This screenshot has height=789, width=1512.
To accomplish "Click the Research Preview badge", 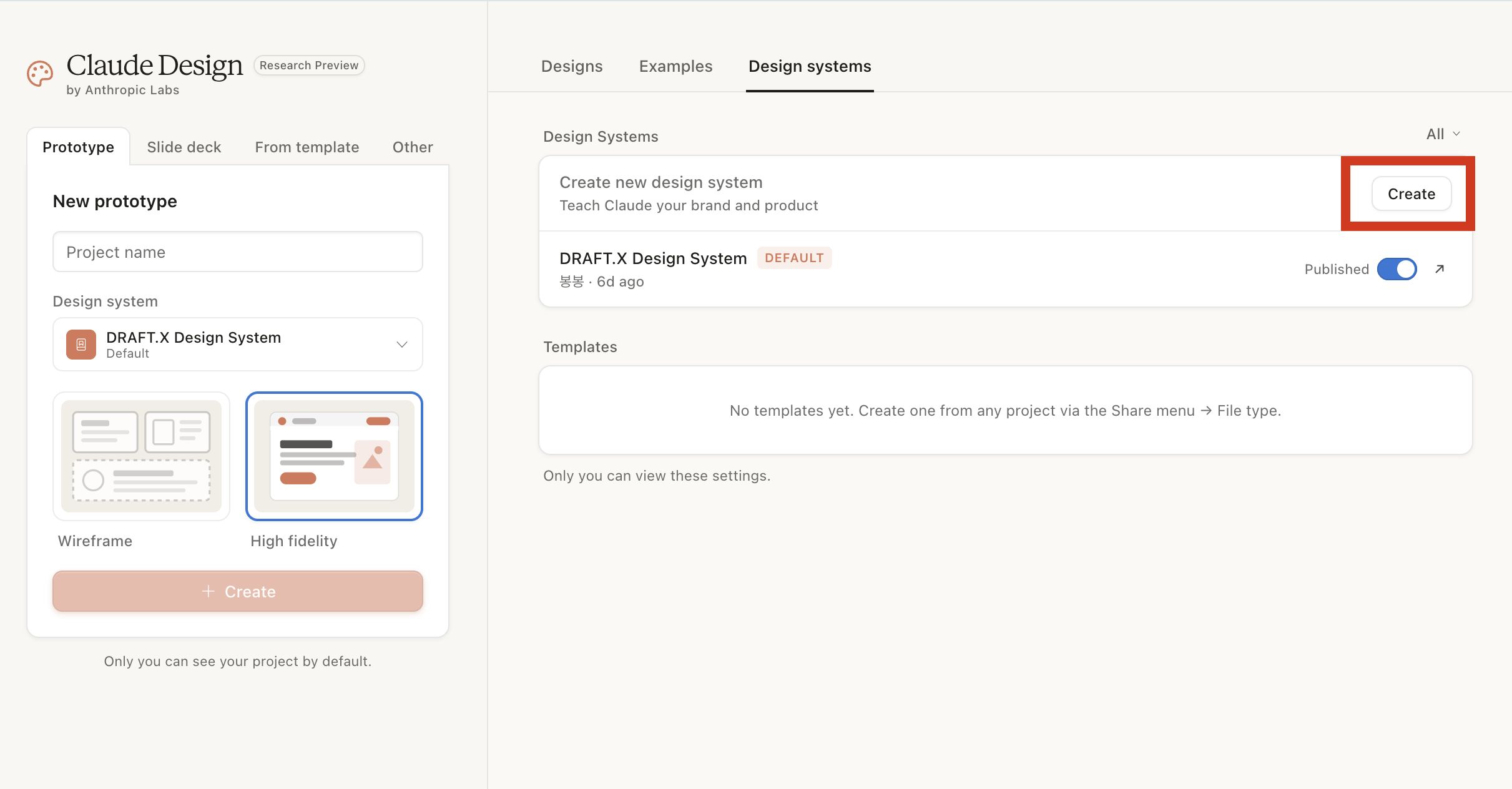I will [x=309, y=65].
